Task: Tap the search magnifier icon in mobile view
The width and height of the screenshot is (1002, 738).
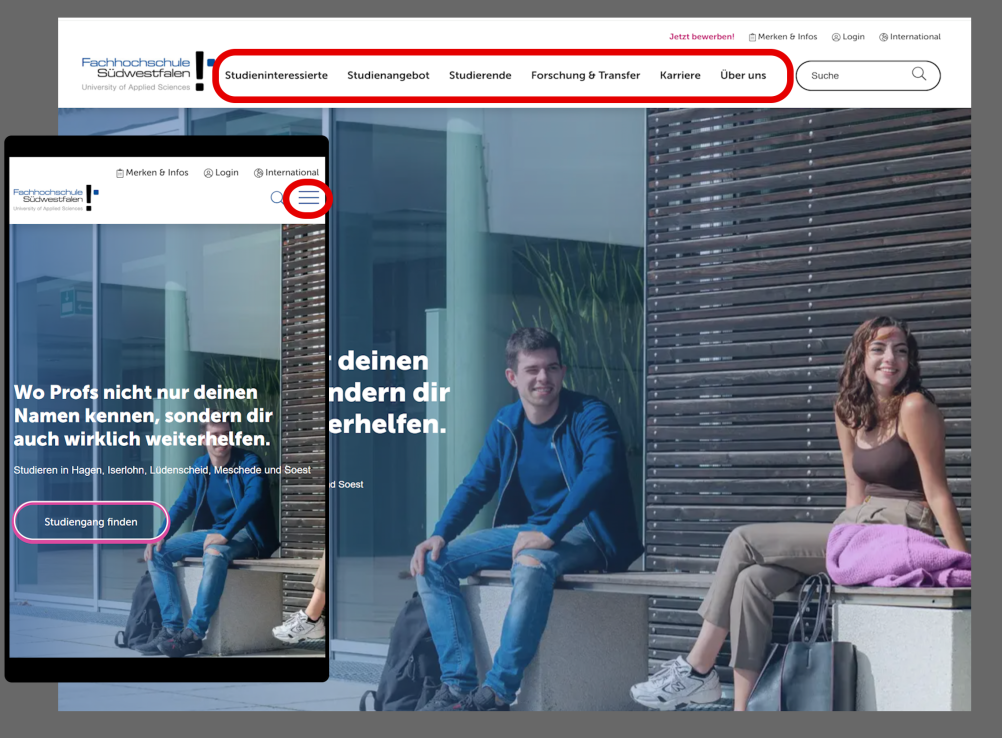Action: 278,198
